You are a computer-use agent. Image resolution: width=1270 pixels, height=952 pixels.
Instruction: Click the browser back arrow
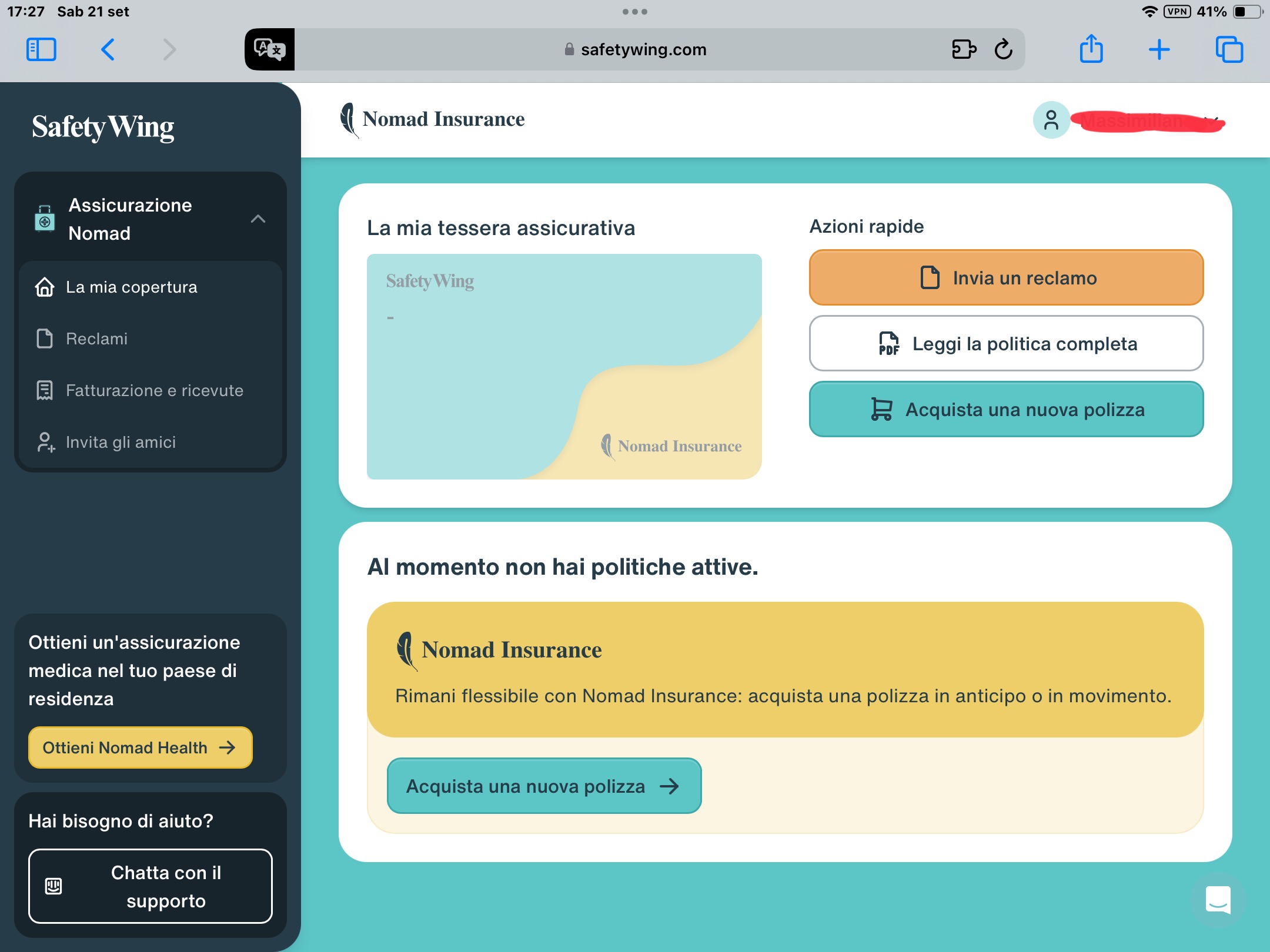[108, 49]
